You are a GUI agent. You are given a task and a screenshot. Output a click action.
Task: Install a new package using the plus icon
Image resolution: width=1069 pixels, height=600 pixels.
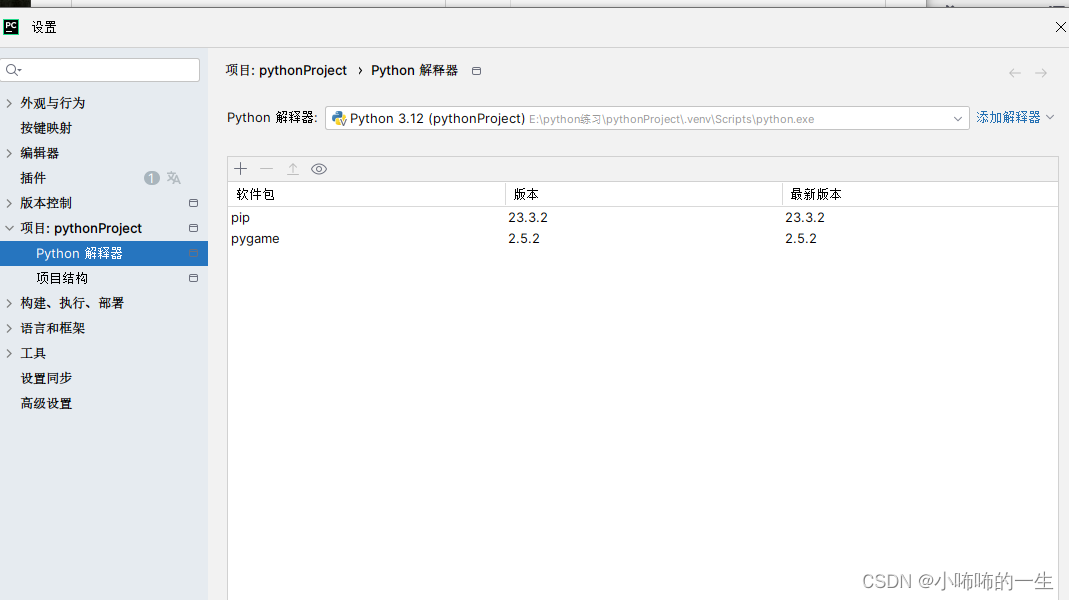pos(240,168)
